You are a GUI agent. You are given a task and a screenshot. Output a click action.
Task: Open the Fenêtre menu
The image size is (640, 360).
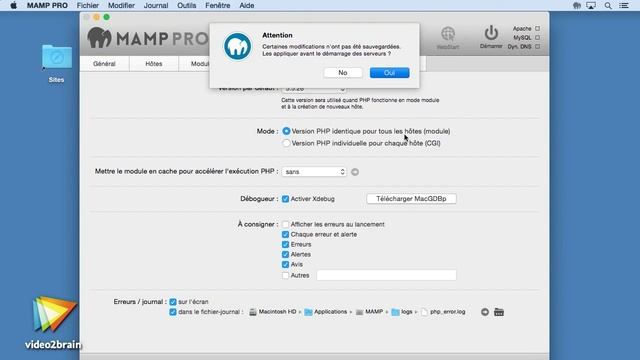click(218, 5)
